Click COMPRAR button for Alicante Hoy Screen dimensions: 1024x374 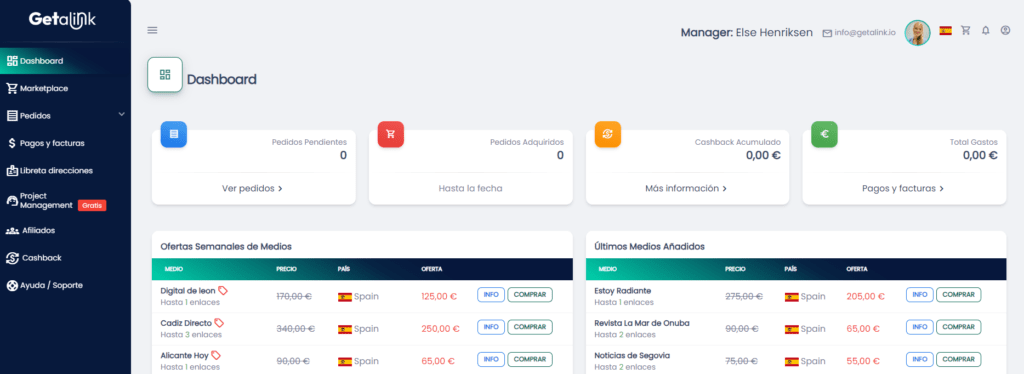[x=530, y=360]
